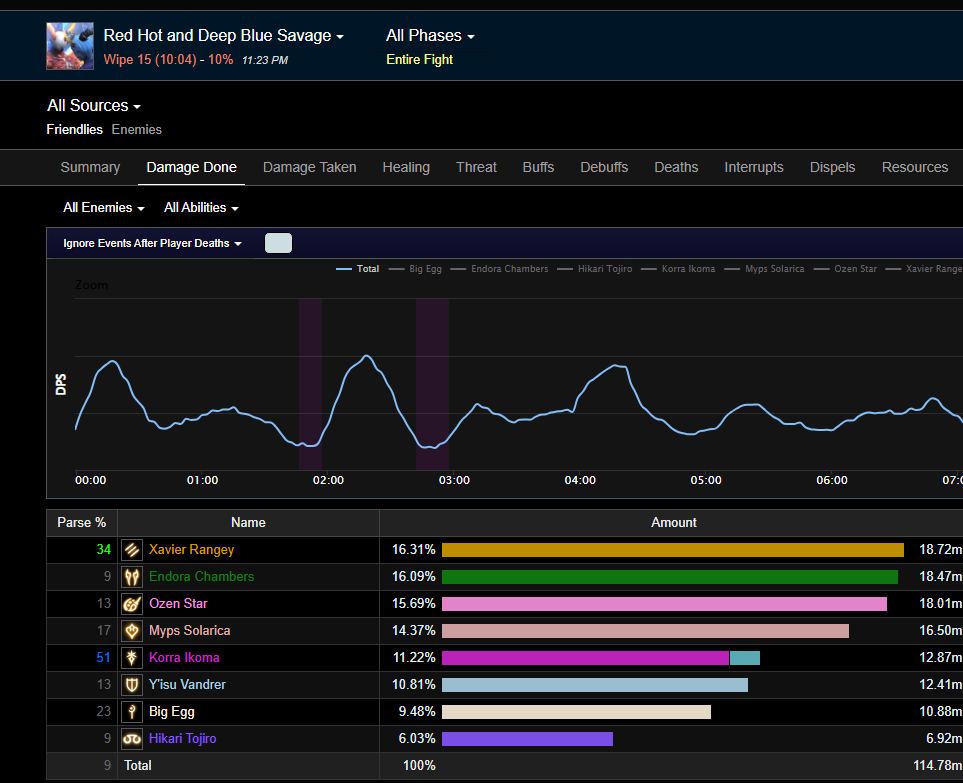The image size is (963, 783).
Task: Click Hikari Tojiro's job icon
Action: [x=132, y=739]
